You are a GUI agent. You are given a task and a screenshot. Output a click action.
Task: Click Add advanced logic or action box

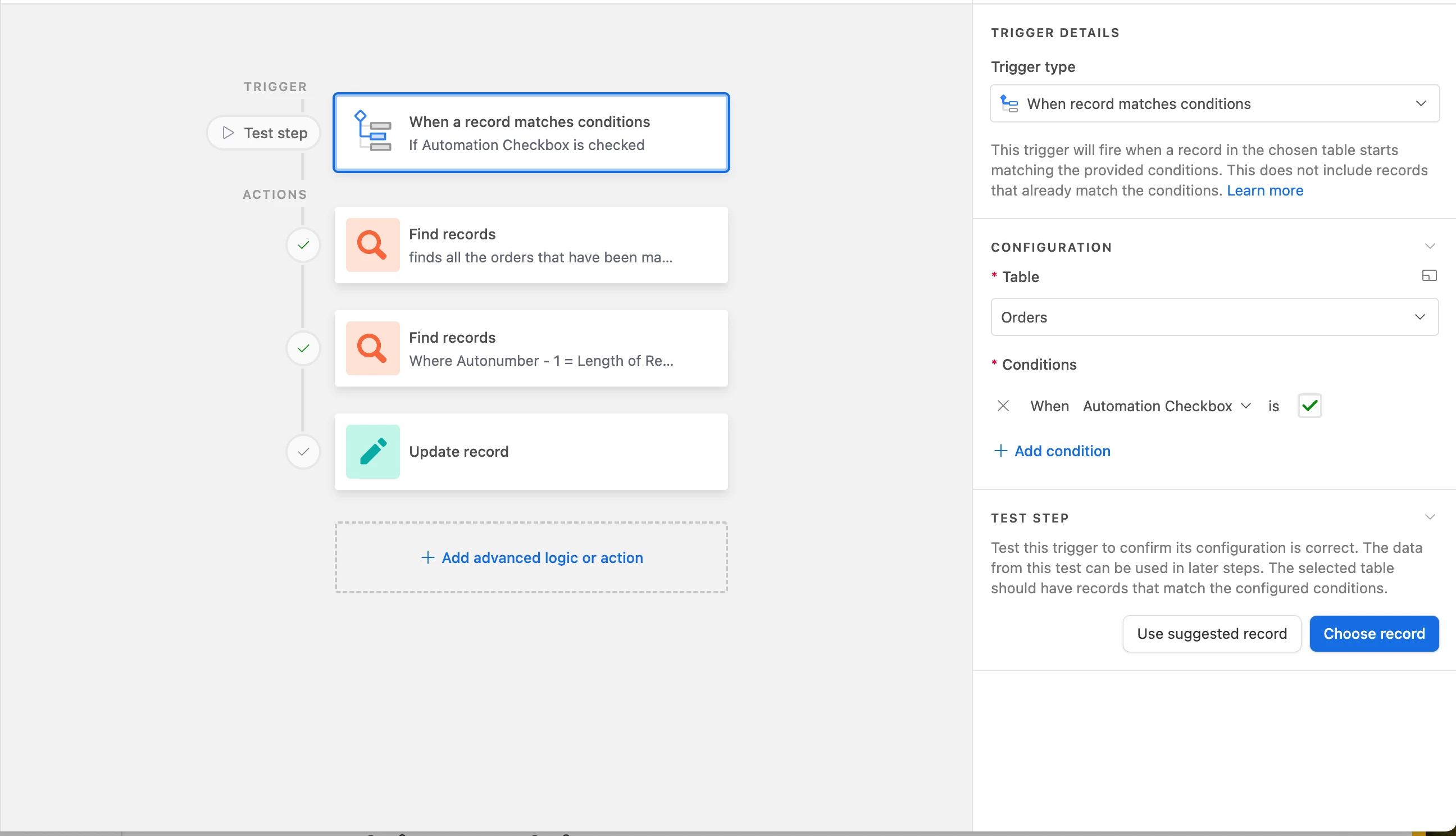pyautogui.click(x=531, y=557)
